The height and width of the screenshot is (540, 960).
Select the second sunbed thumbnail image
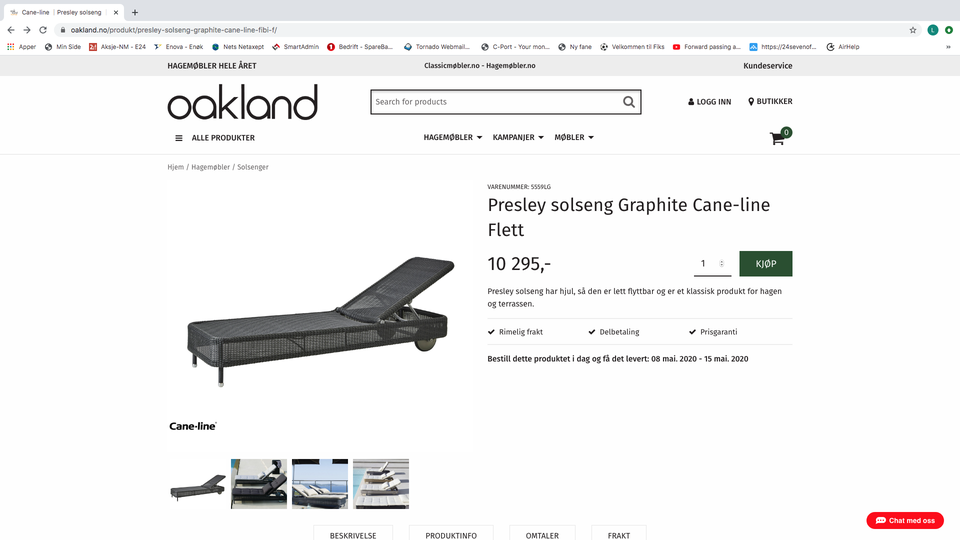258,484
